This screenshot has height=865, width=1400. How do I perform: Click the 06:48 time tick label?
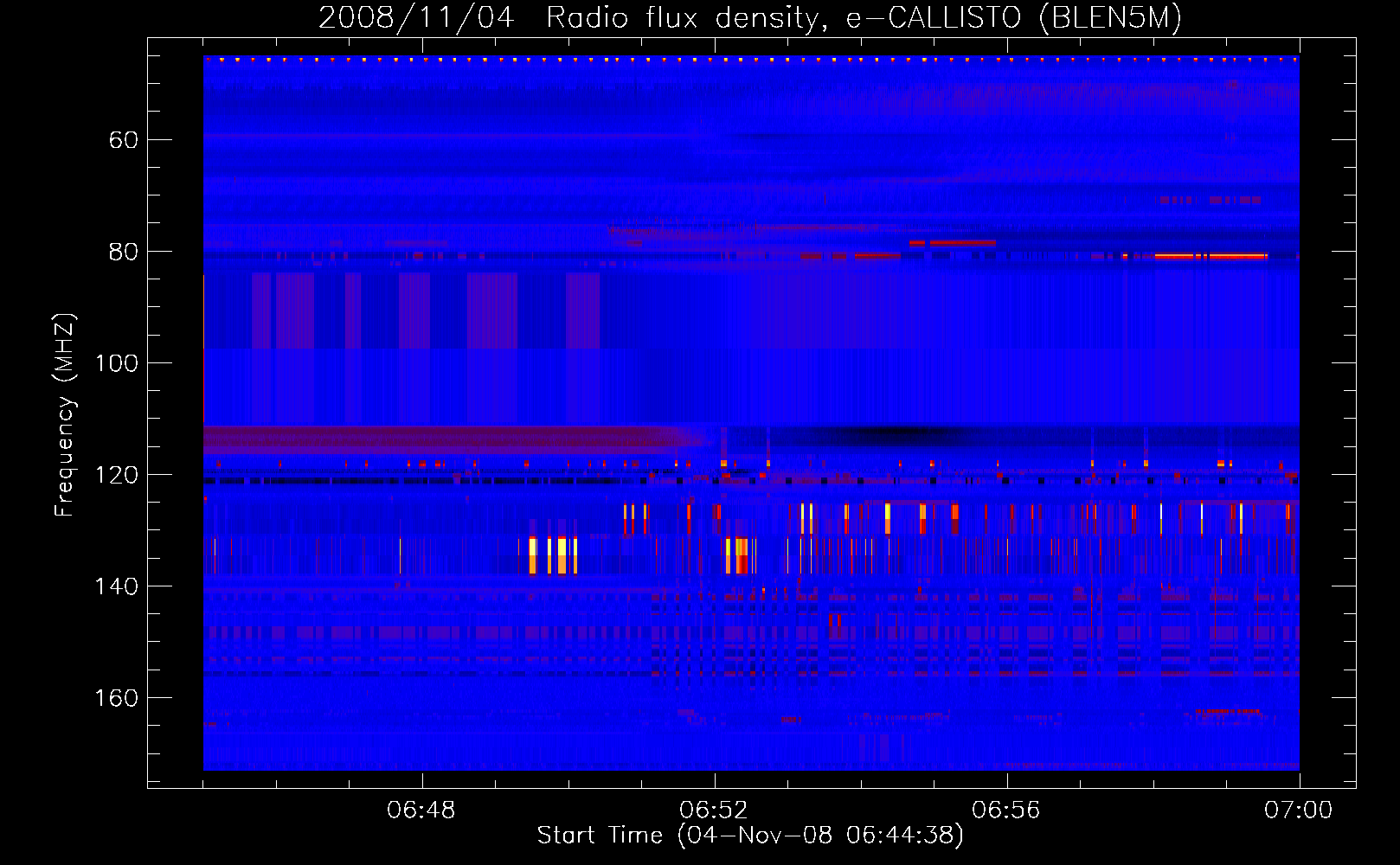click(421, 811)
